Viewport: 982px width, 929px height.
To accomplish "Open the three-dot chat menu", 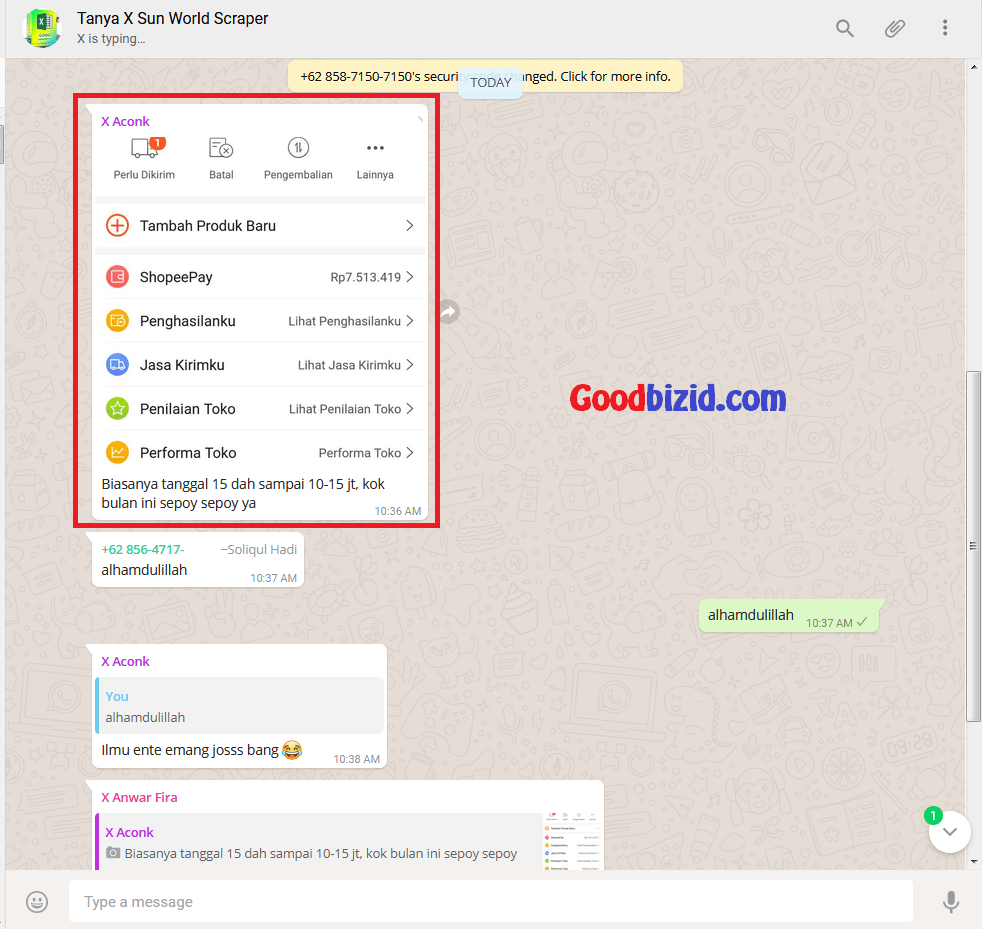I will pyautogui.click(x=945, y=28).
